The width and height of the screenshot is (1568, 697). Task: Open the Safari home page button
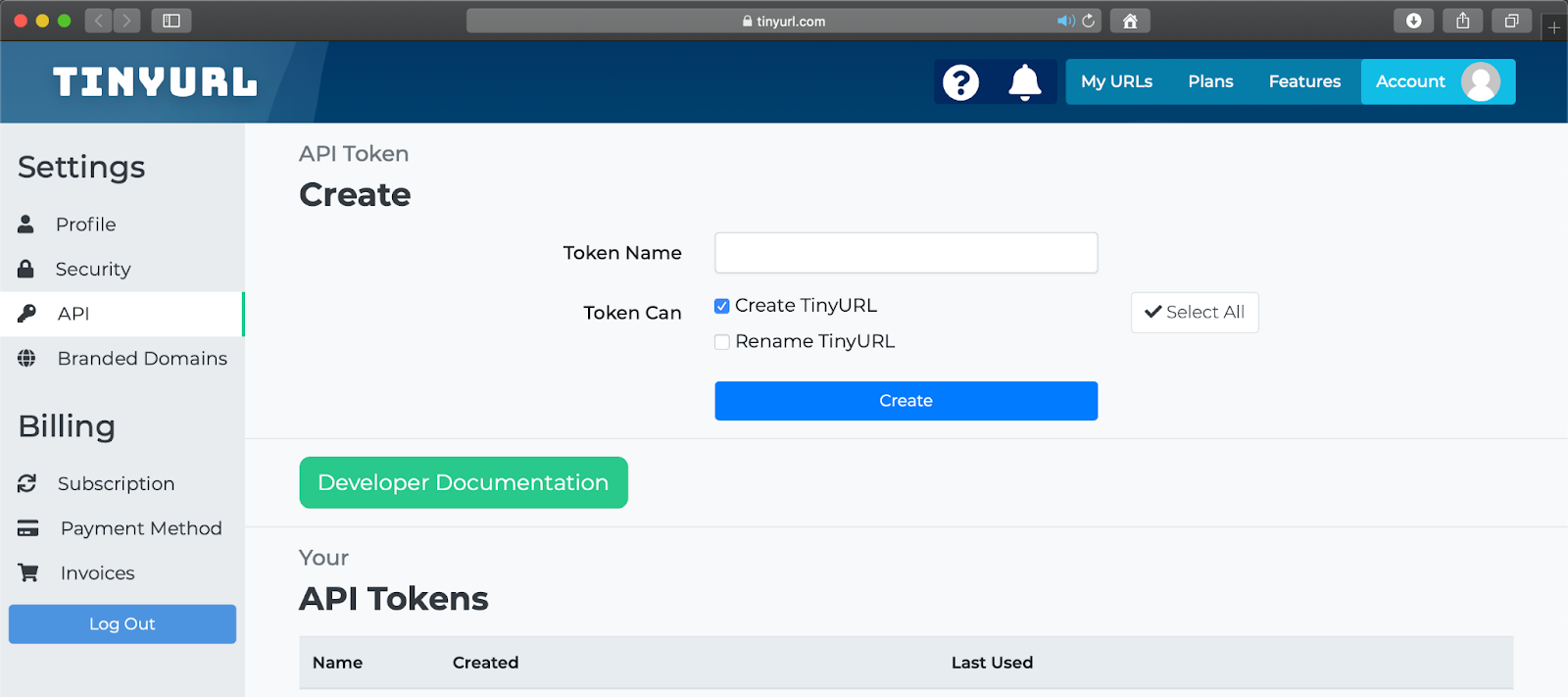pos(1130,21)
